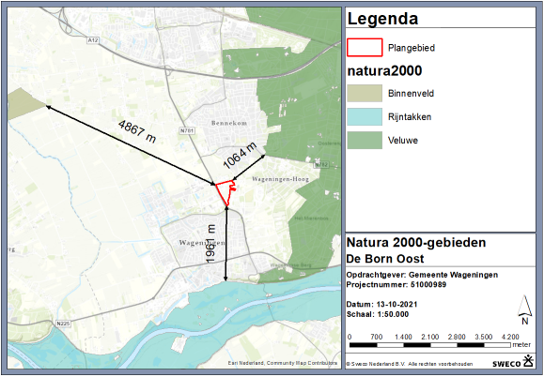Click the N225 road shield
Image resolution: width=543 pixels, height=379 pixels.
(x=63, y=324)
